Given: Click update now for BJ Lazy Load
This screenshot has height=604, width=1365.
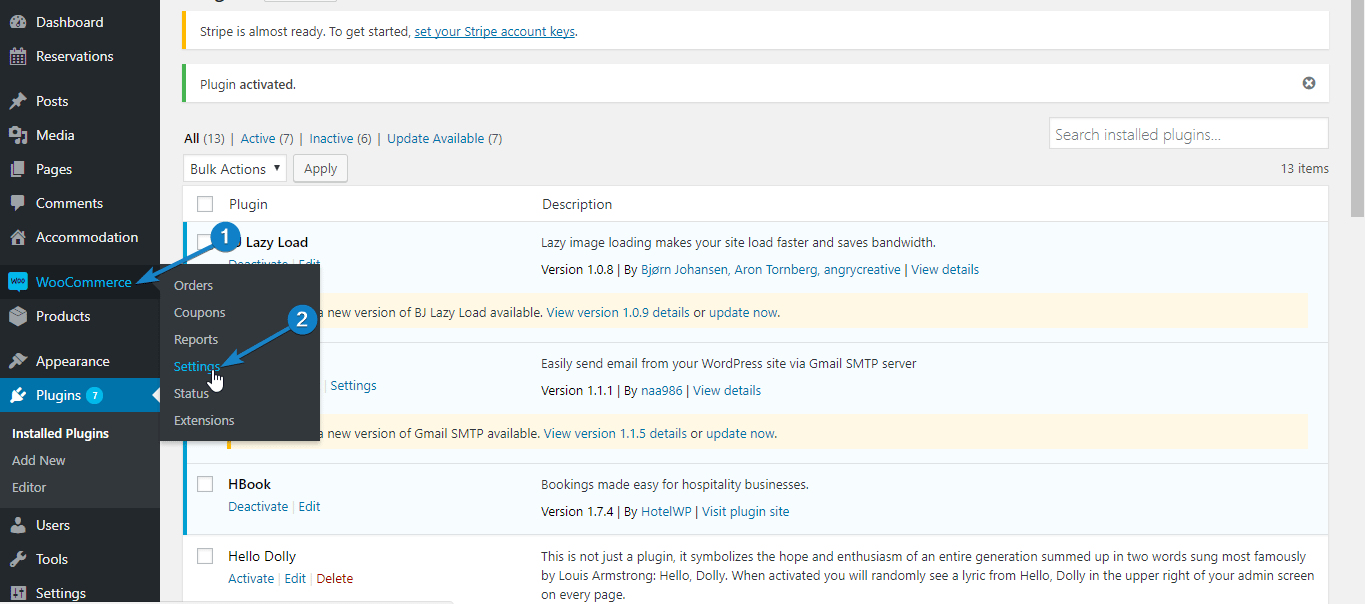Looking at the screenshot, I should (743, 312).
